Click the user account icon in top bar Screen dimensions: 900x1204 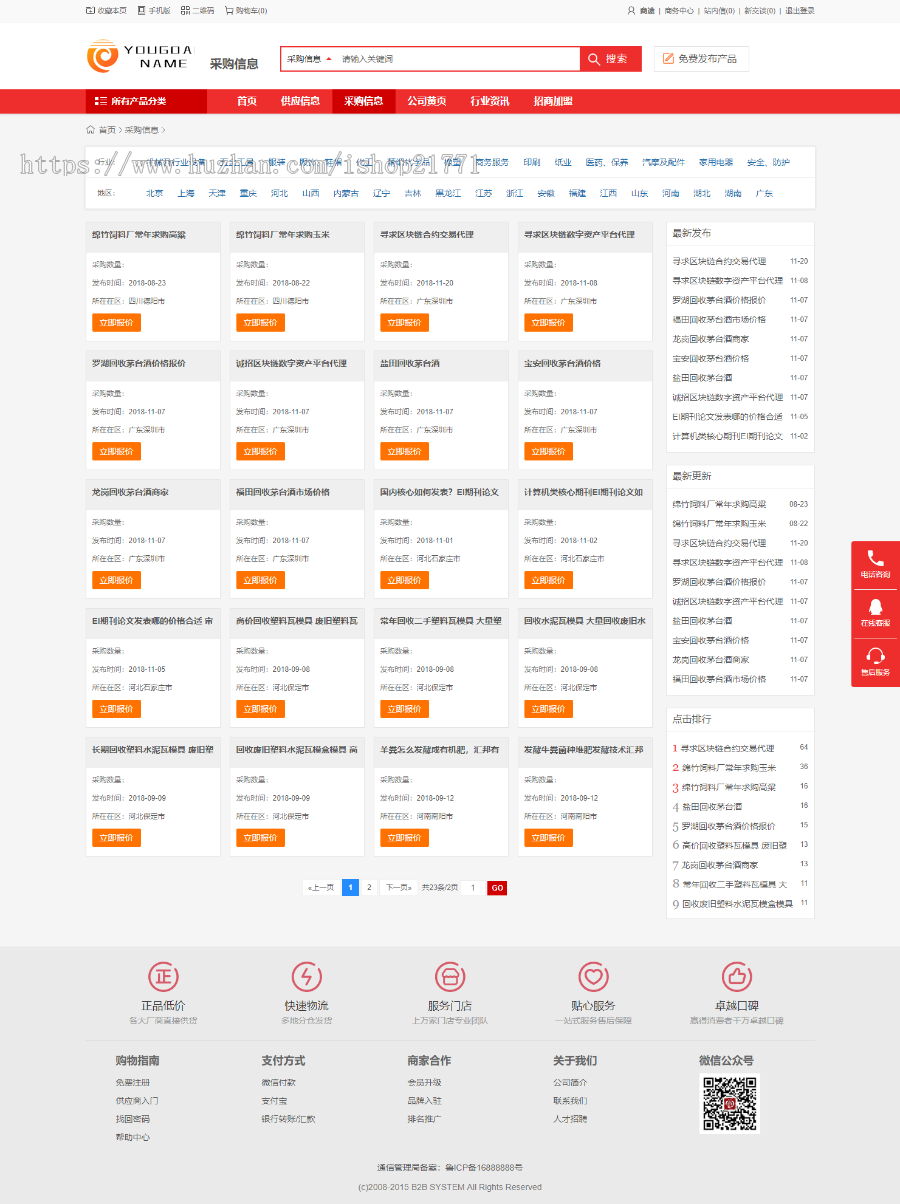[x=631, y=10]
